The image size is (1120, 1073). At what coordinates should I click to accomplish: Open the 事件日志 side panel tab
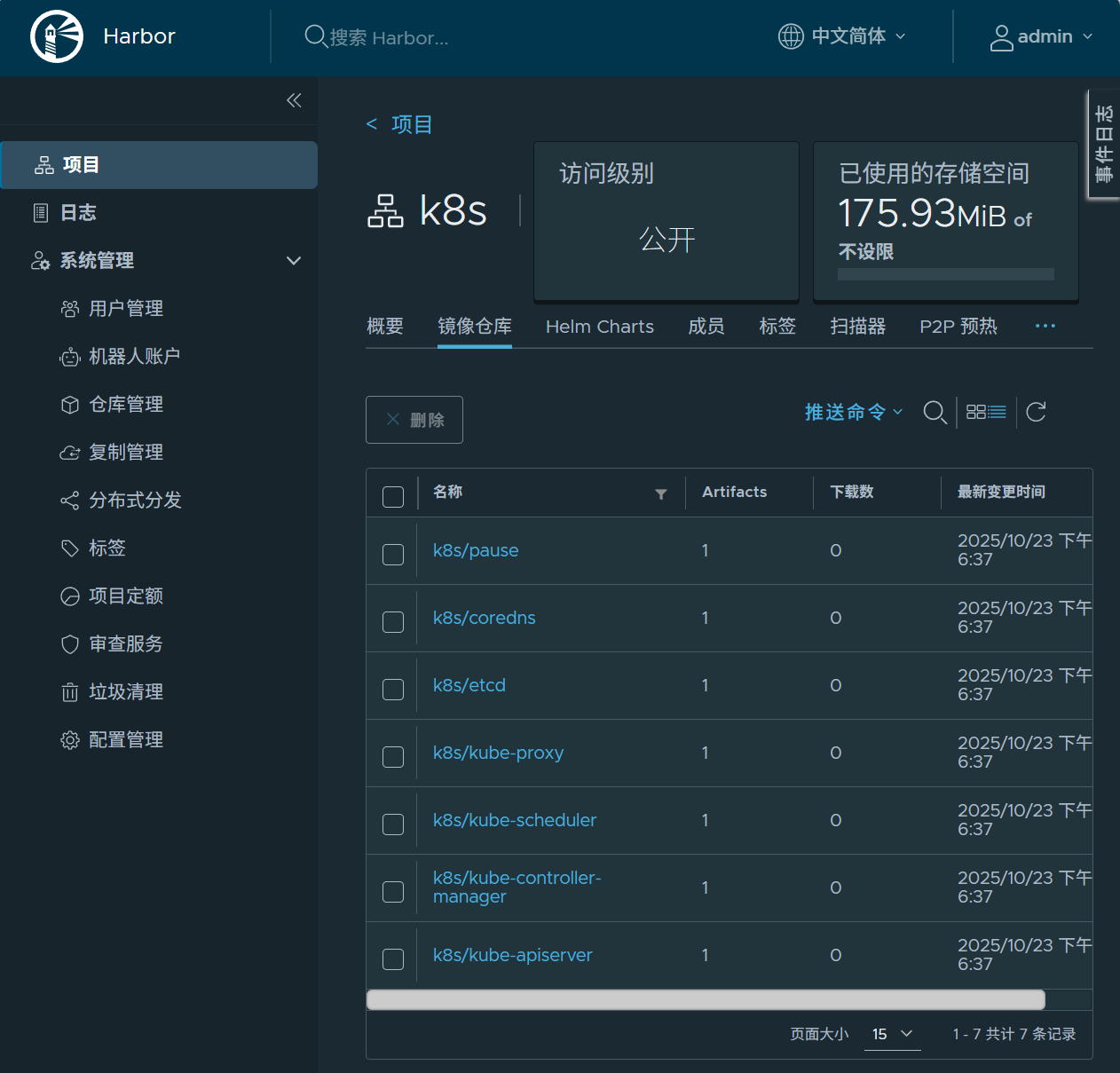(1104, 144)
